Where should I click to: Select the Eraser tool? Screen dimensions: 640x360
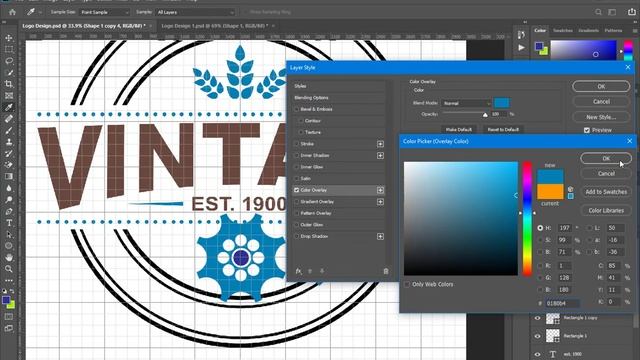pyautogui.click(x=9, y=165)
